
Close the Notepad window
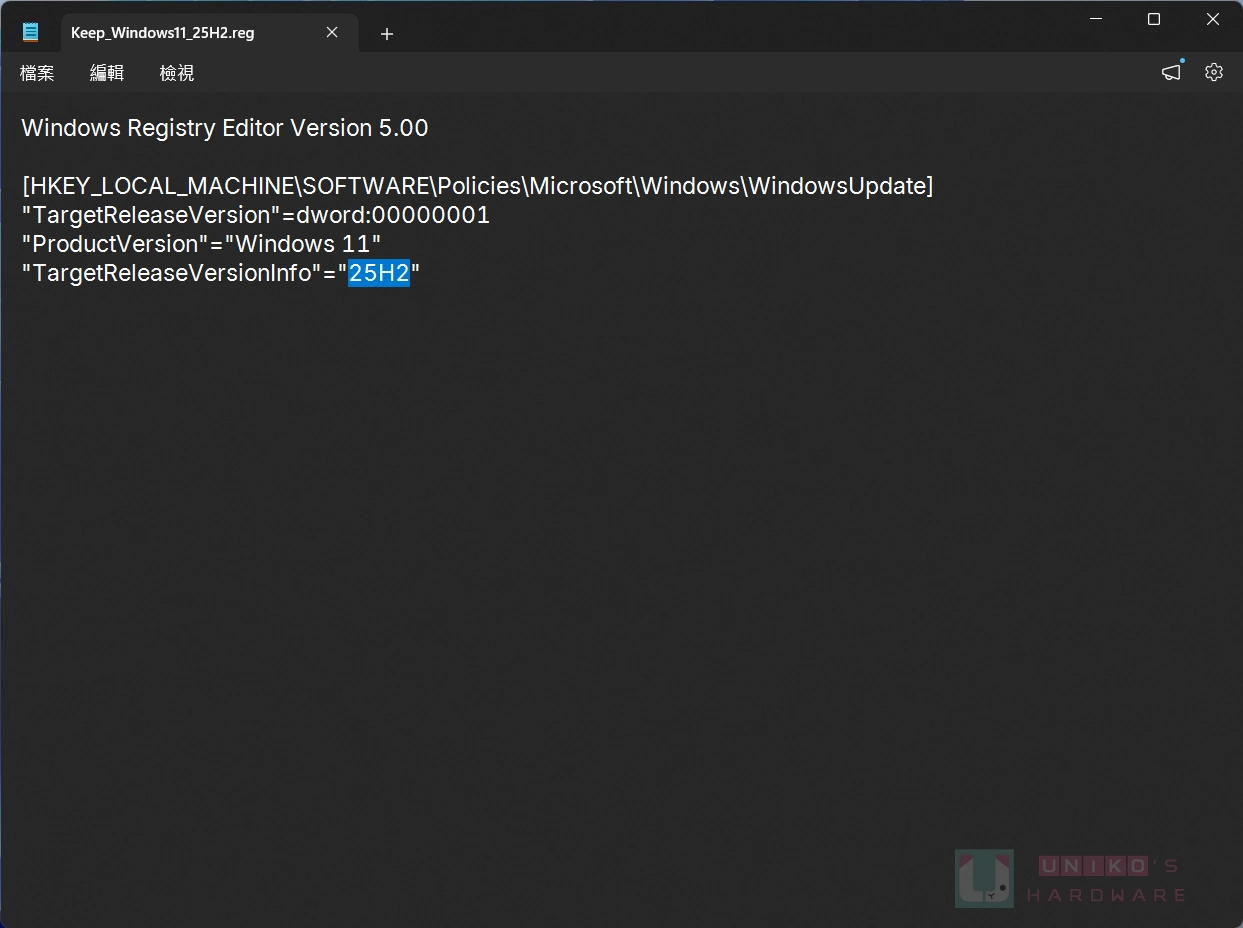[x=1213, y=19]
